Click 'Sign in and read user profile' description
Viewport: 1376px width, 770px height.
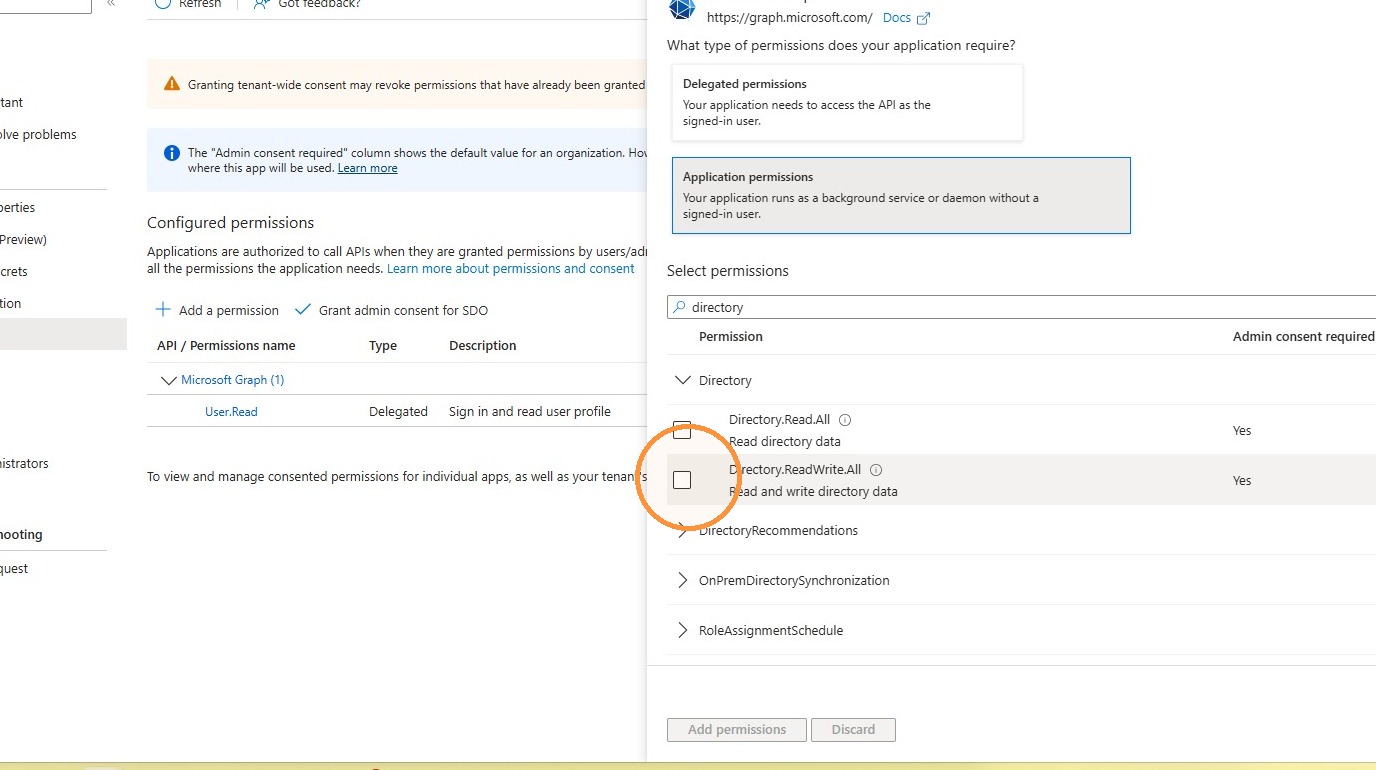click(x=530, y=411)
